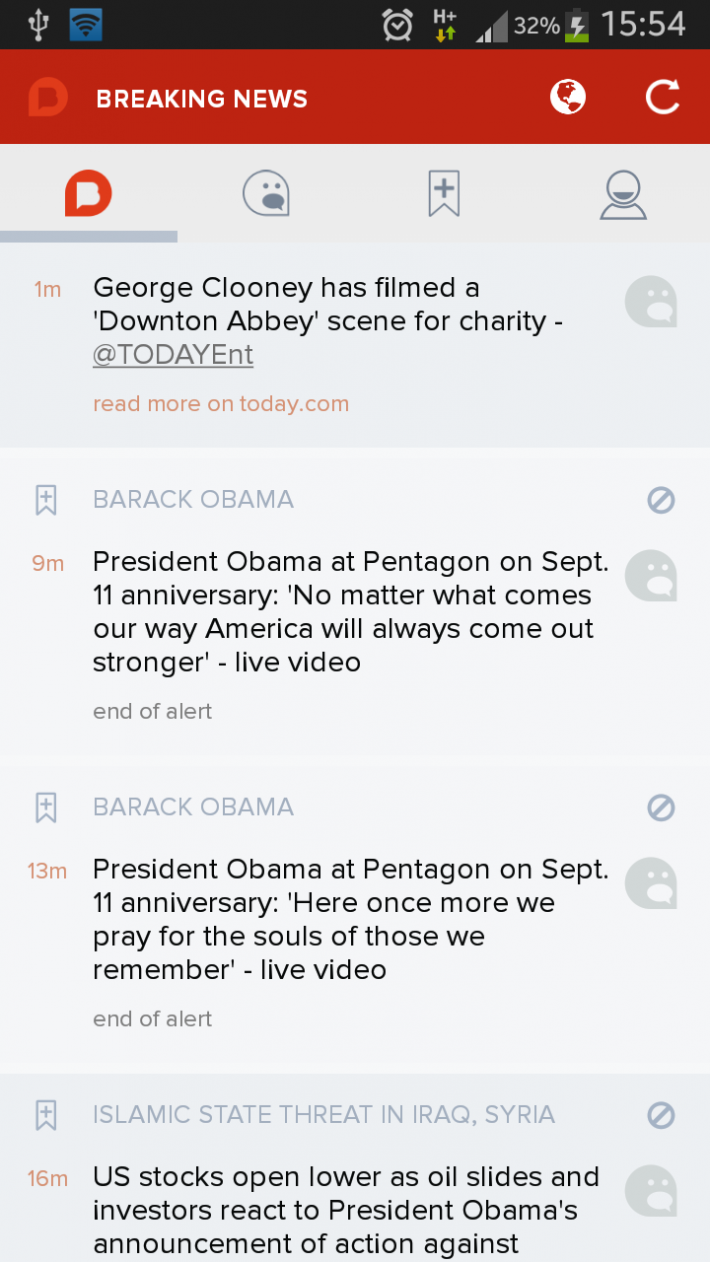Image resolution: width=710 pixels, height=1262 pixels.
Task: React to the 'pray for the souls' story
Action: (x=651, y=884)
